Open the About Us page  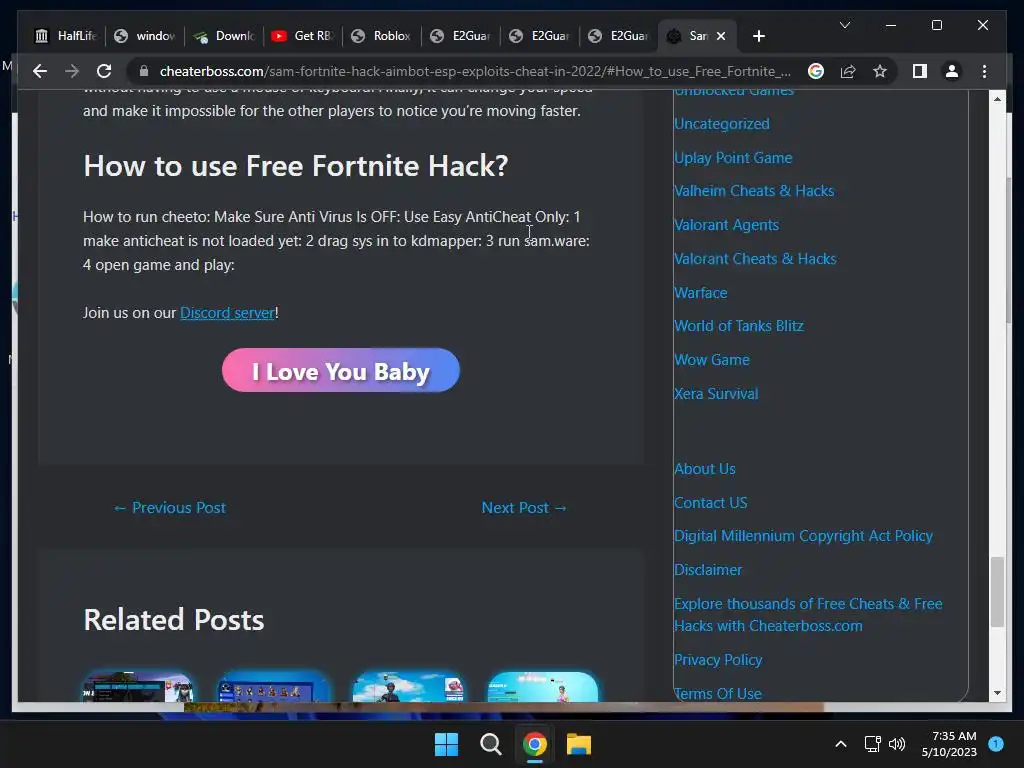coord(705,469)
